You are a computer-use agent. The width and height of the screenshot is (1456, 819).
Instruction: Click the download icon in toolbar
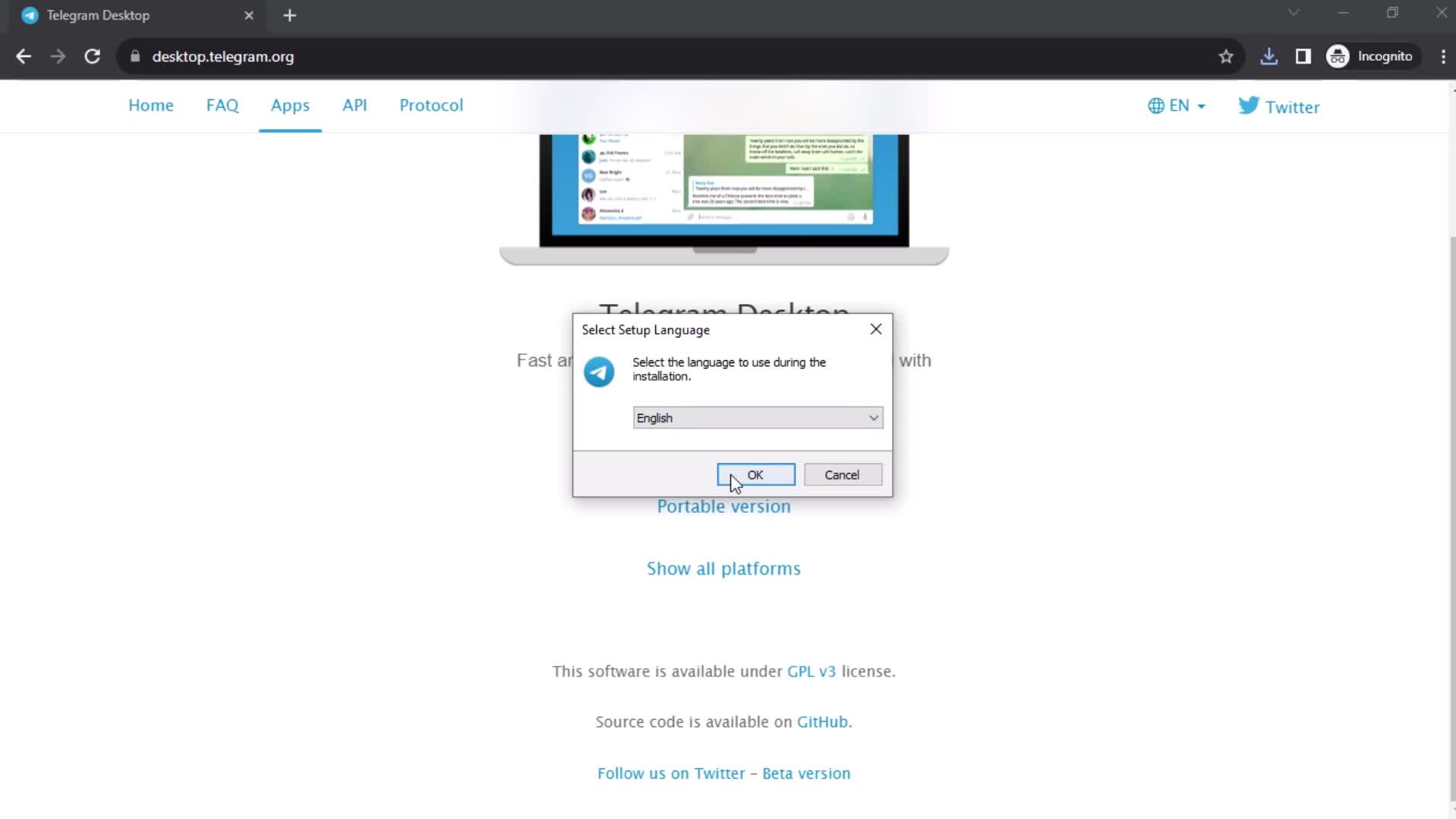click(1269, 56)
